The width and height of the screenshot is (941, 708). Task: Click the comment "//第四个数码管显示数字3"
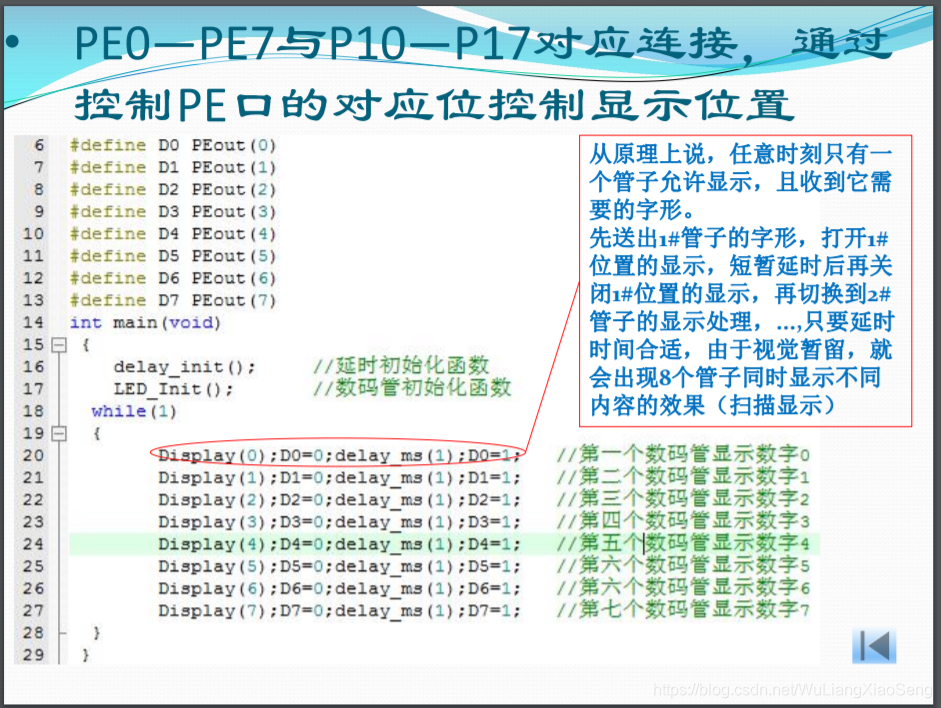point(683,521)
